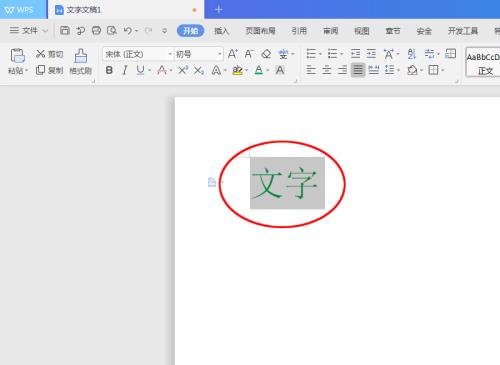Click the Cut scissors icon
The height and width of the screenshot is (365, 500).
pyautogui.click(x=40, y=54)
